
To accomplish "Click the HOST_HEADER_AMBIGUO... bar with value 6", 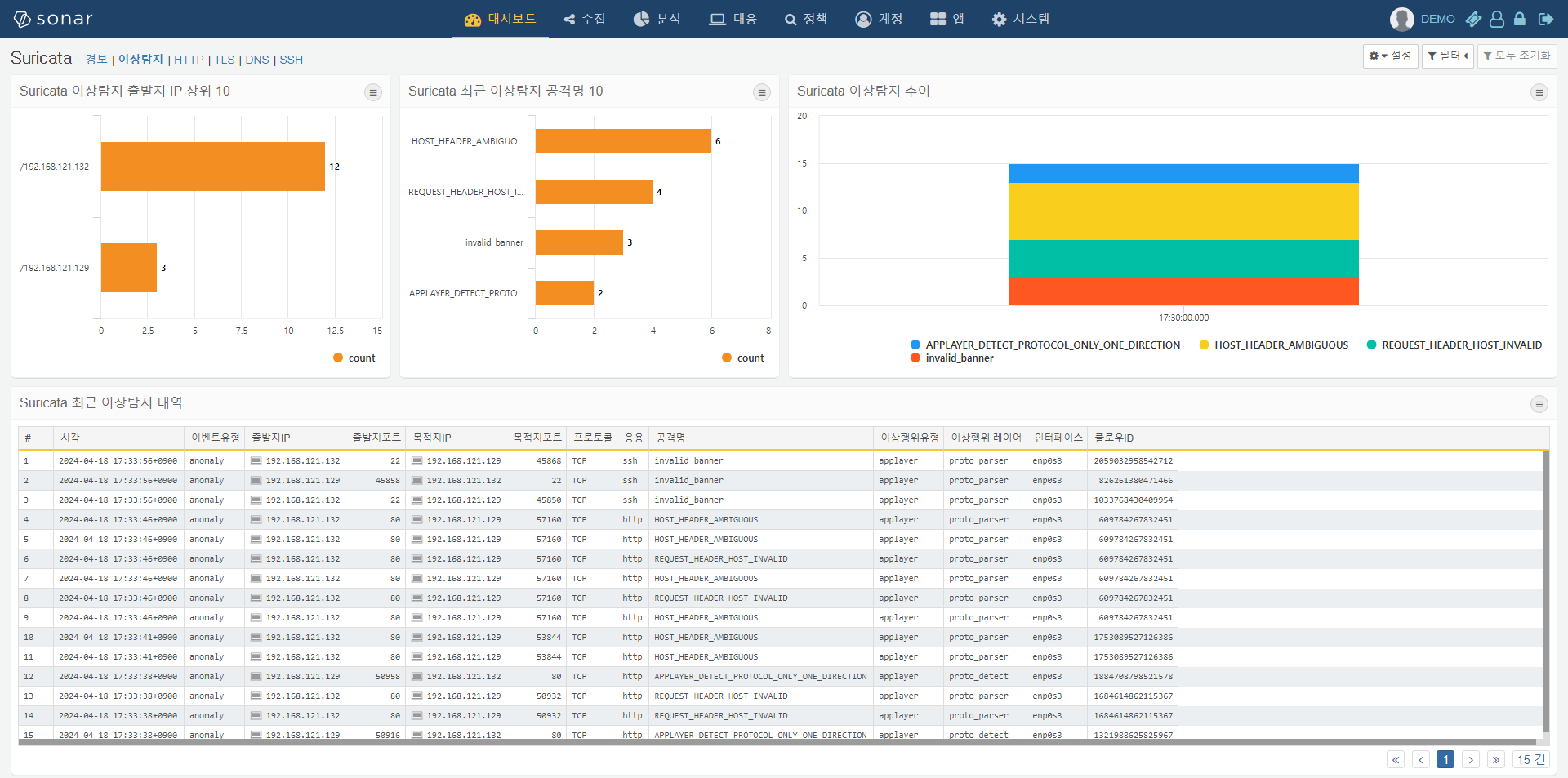I will pos(623,141).
